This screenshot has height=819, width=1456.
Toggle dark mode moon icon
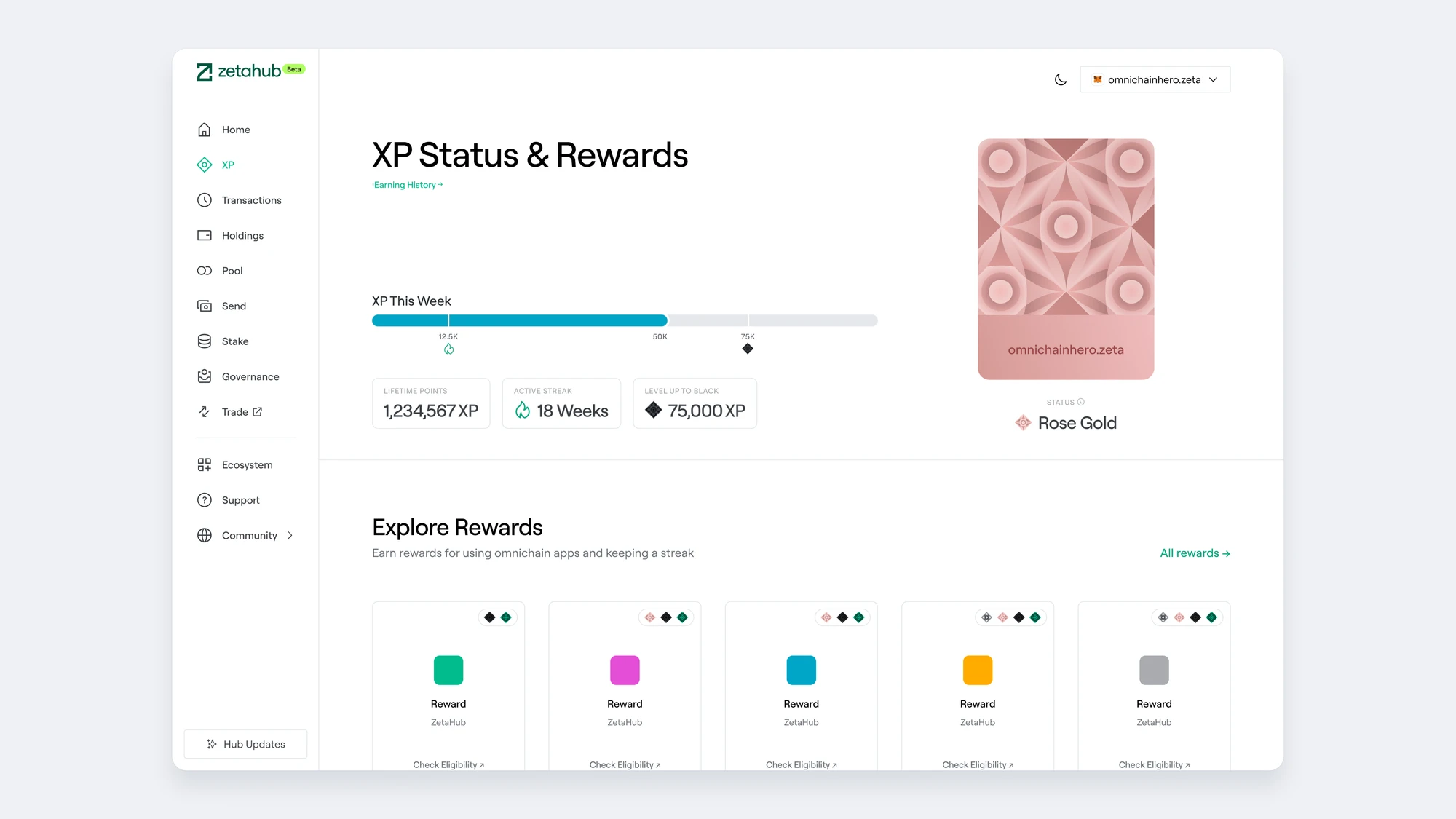tap(1060, 80)
